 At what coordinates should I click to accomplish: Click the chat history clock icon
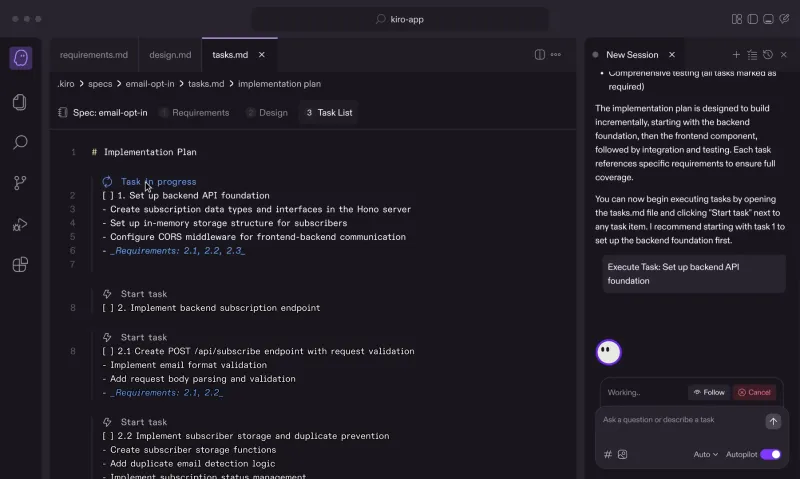(767, 55)
